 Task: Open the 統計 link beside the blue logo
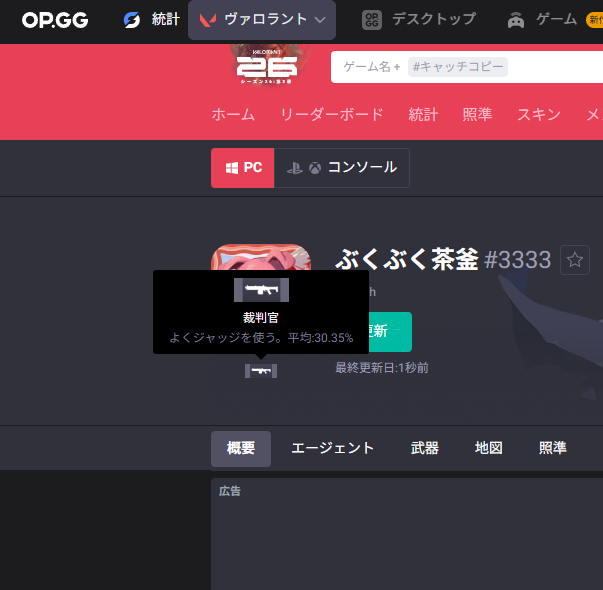pyautogui.click(x=166, y=19)
